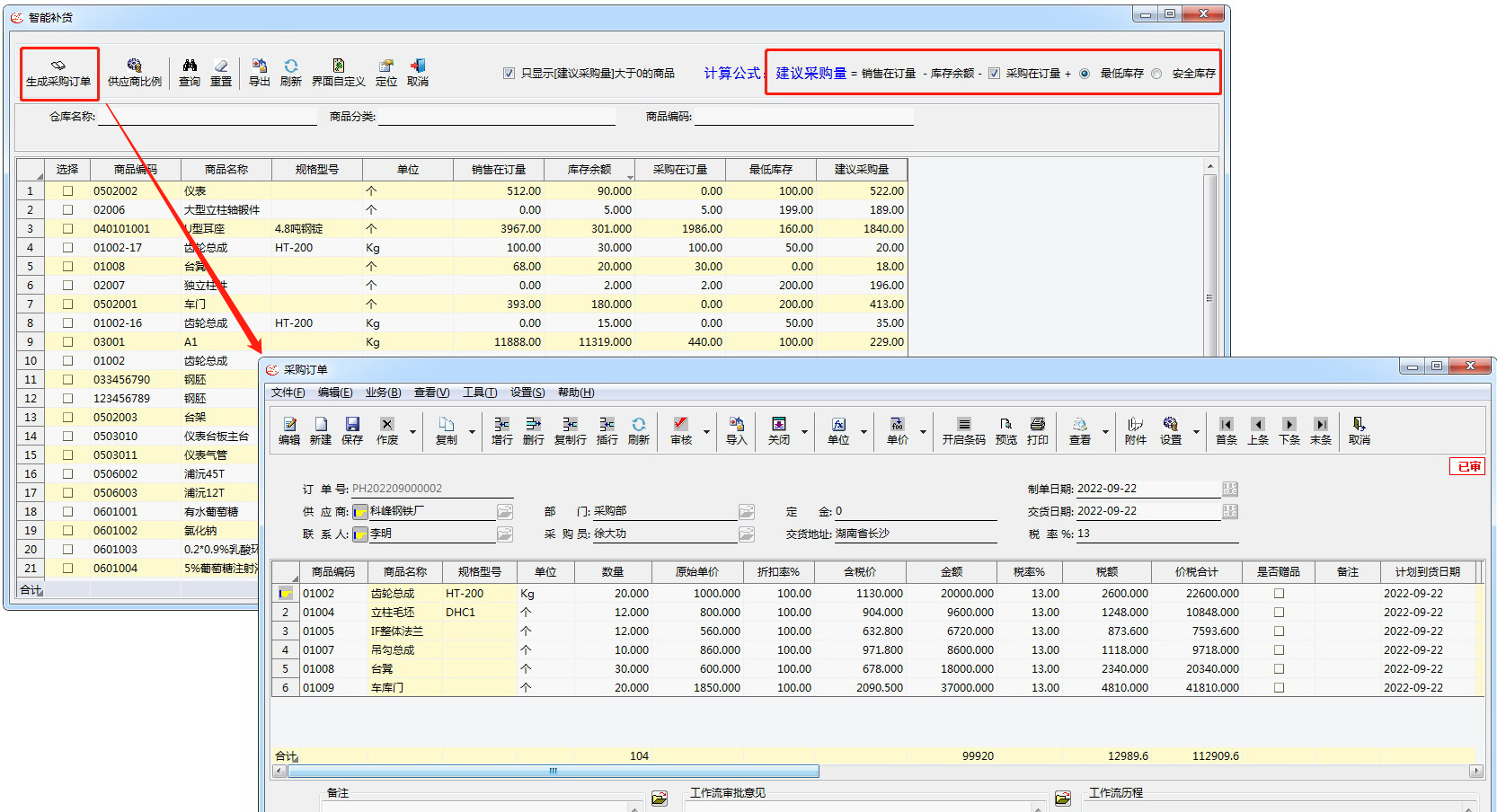Void the order using 作废 icon
1497x812 pixels.
pyautogui.click(x=387, y=431)
